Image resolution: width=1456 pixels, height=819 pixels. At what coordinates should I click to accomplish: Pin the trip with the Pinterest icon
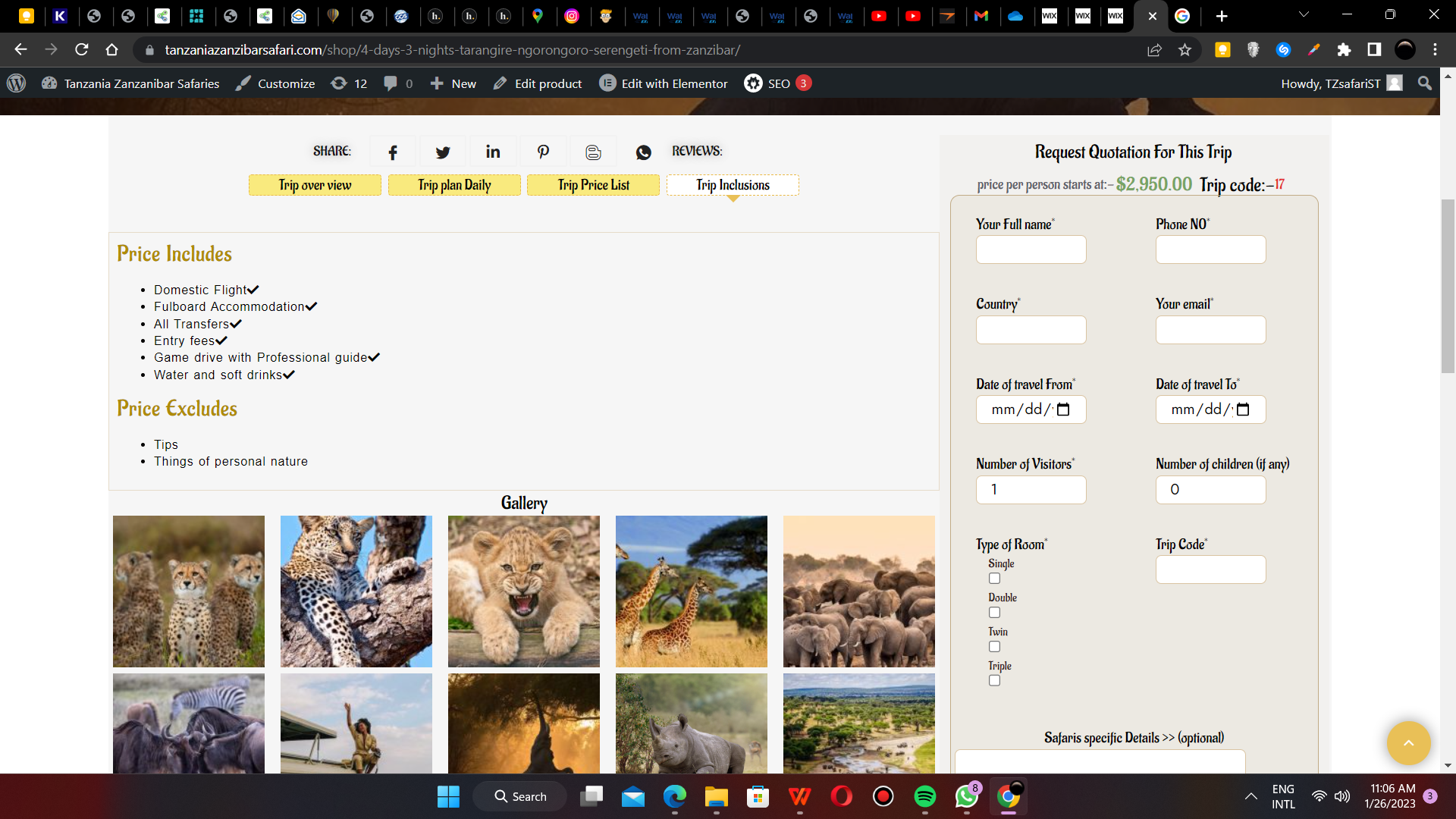[543, 152]
